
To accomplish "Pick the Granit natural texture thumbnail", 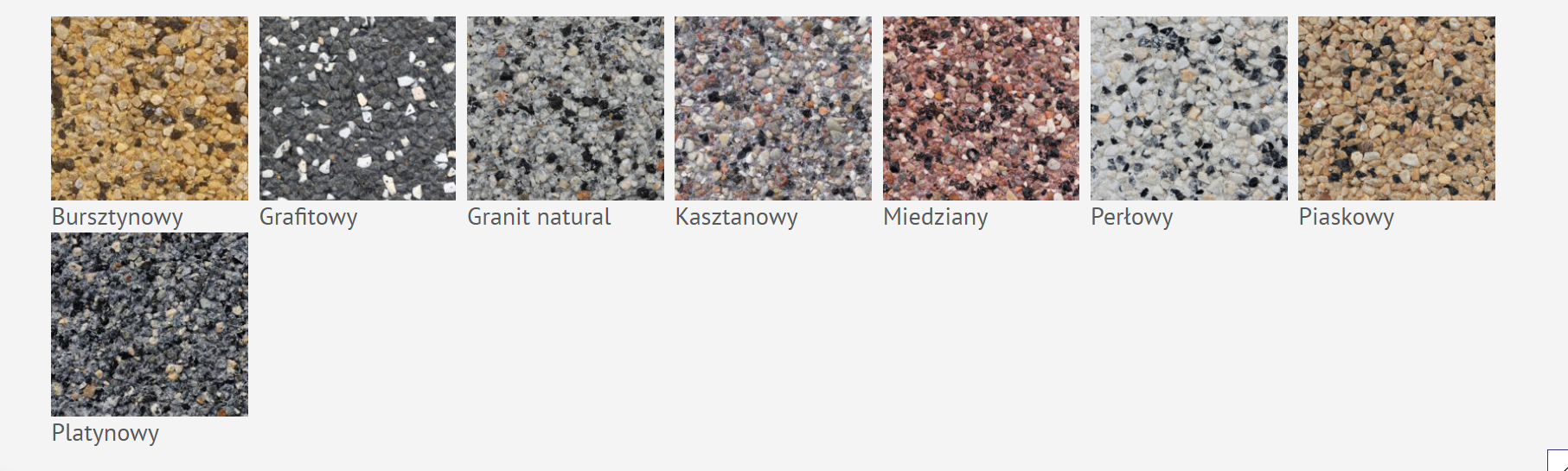I will tap(566, 109).
